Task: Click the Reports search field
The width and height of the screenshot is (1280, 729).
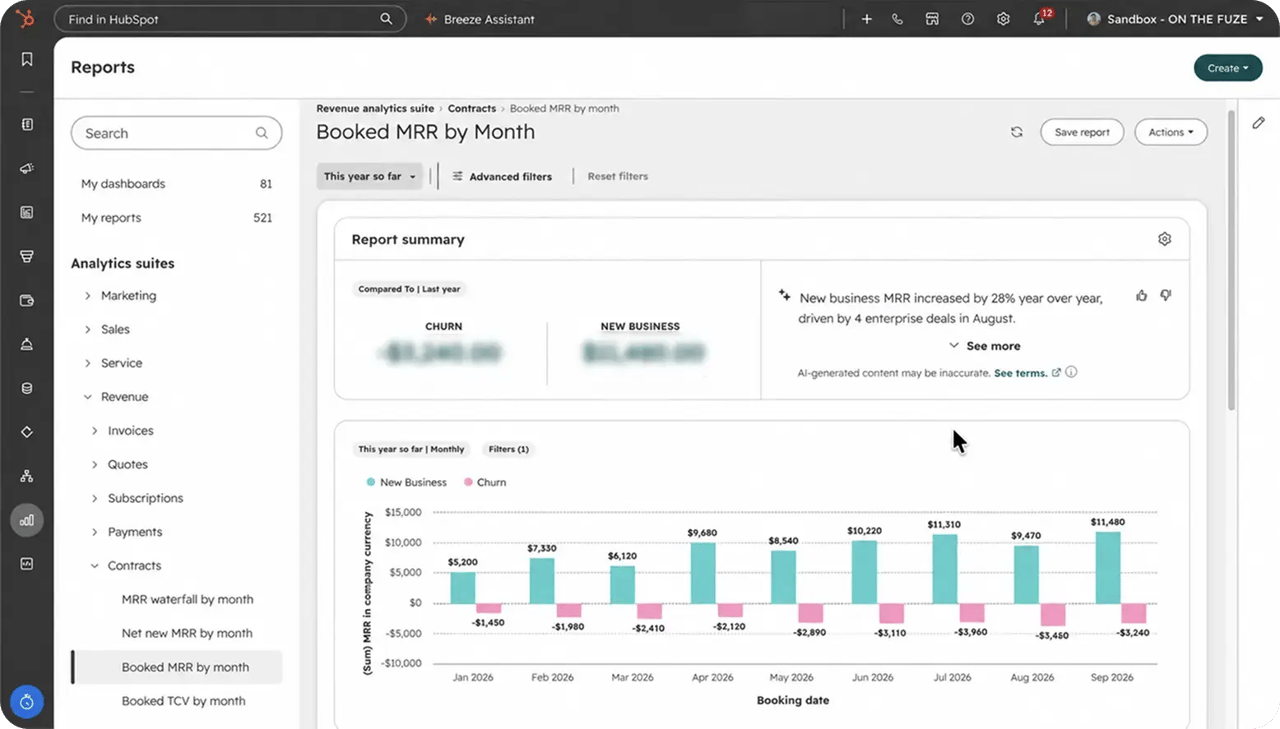Action: pos(176,133)
